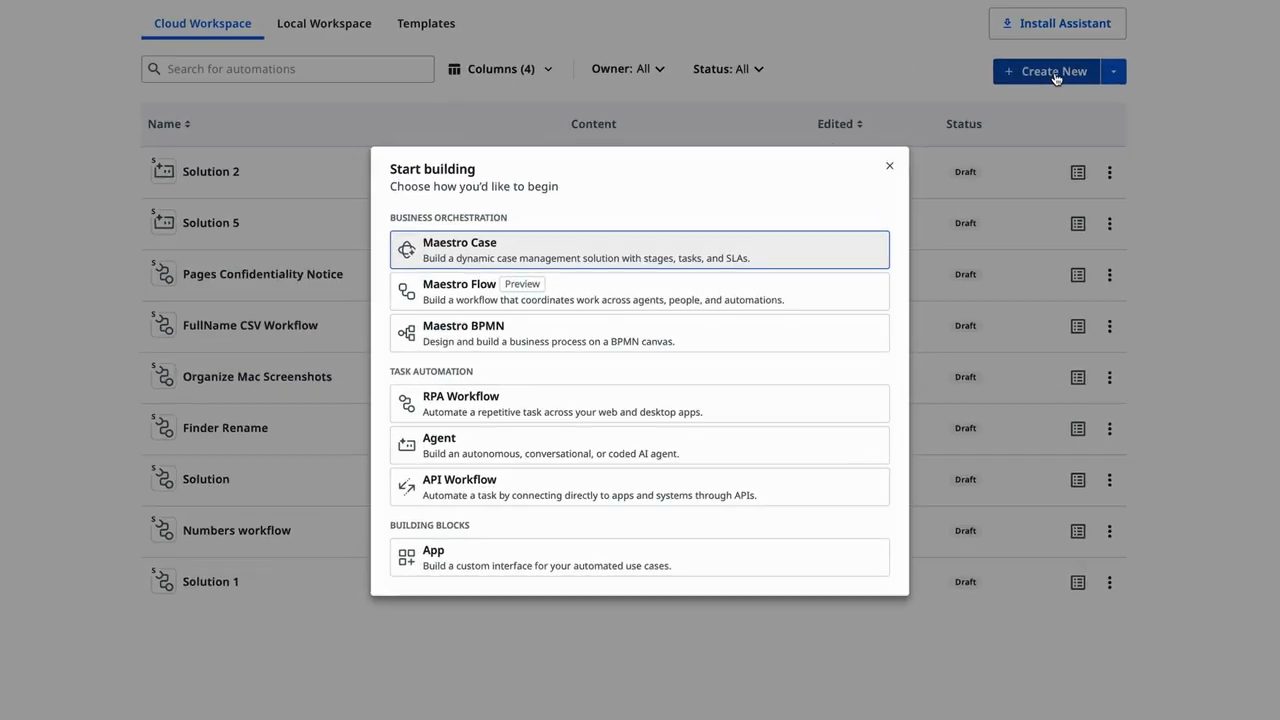Viewport: 1280px width, 720px height.
Task: Pick the RPA Workflow icon
Action: 406,403
